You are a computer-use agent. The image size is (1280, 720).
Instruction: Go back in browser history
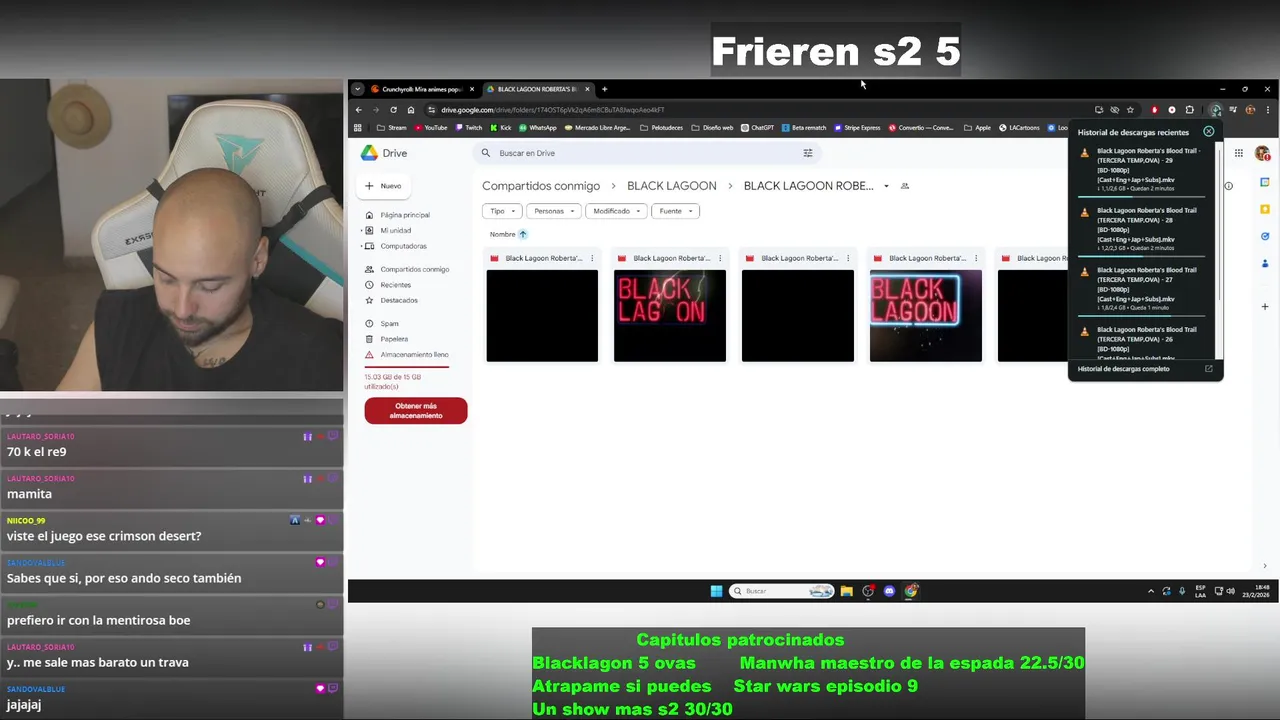pos(359,110)
